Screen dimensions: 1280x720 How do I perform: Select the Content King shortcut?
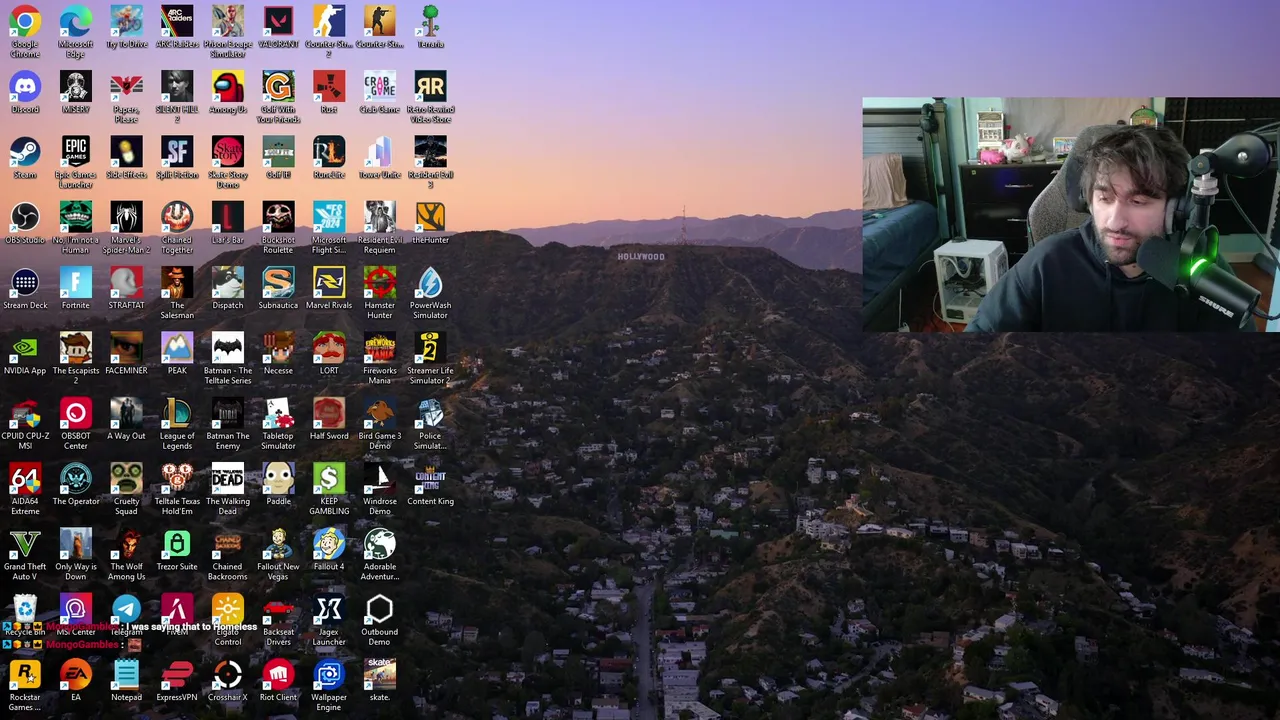(x=430, y=478)
